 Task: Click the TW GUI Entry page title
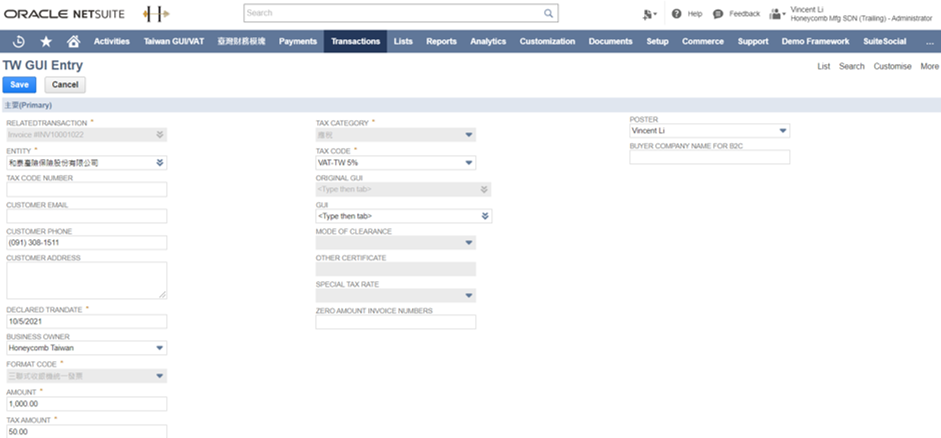[43, 65]
